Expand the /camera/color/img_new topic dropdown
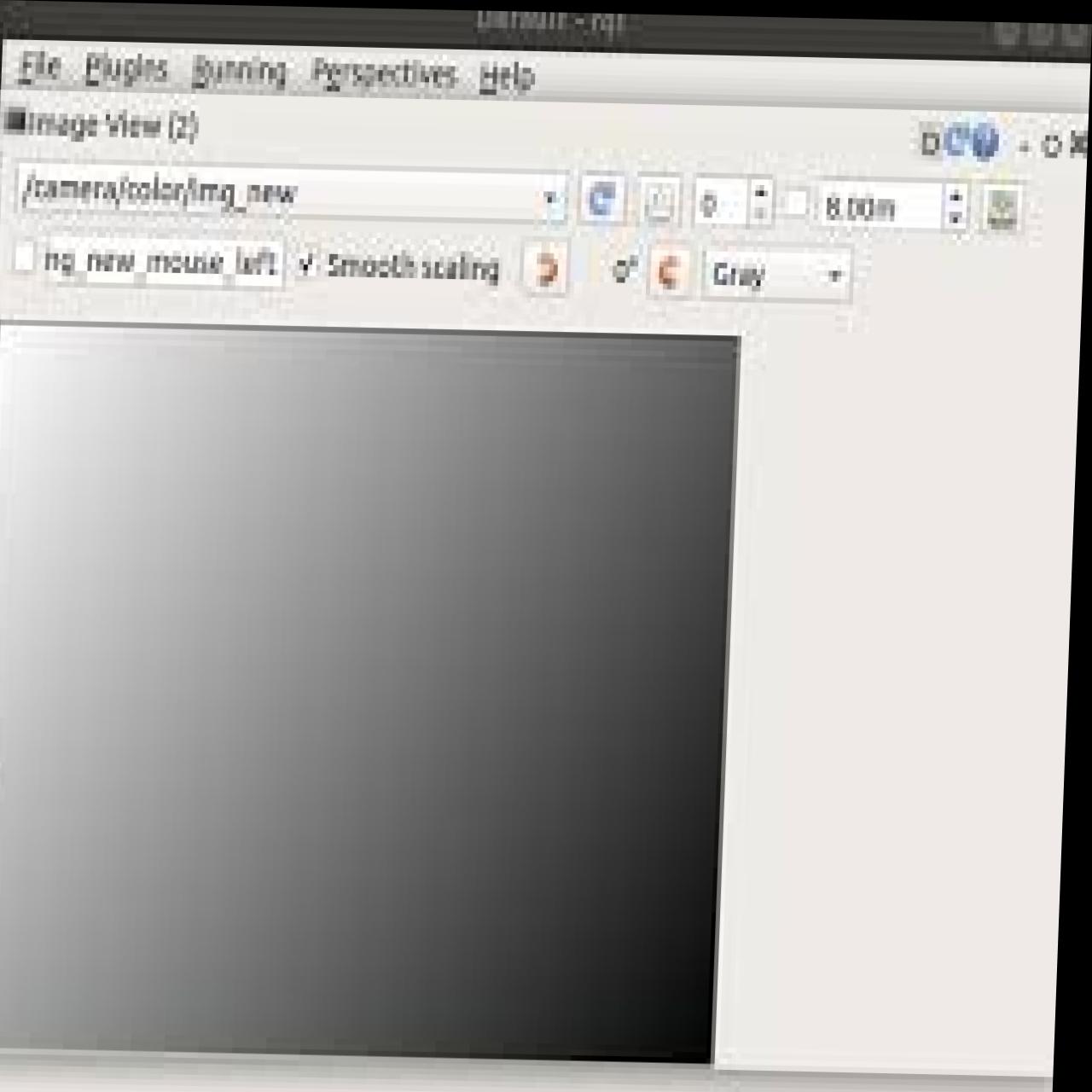Screen dimensions: 1092x1092 click(552, 200)
